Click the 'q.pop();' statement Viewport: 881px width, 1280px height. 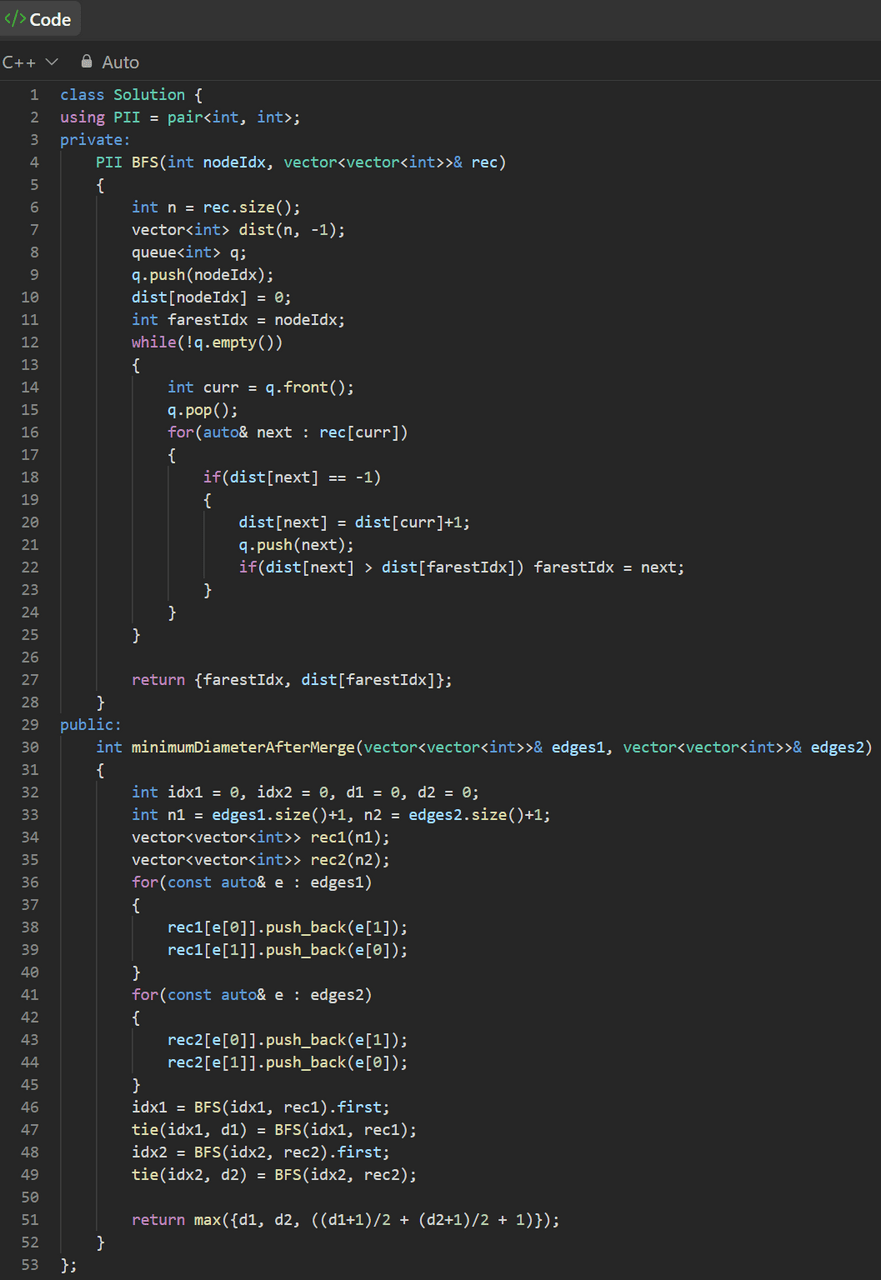tap(203, 410)
